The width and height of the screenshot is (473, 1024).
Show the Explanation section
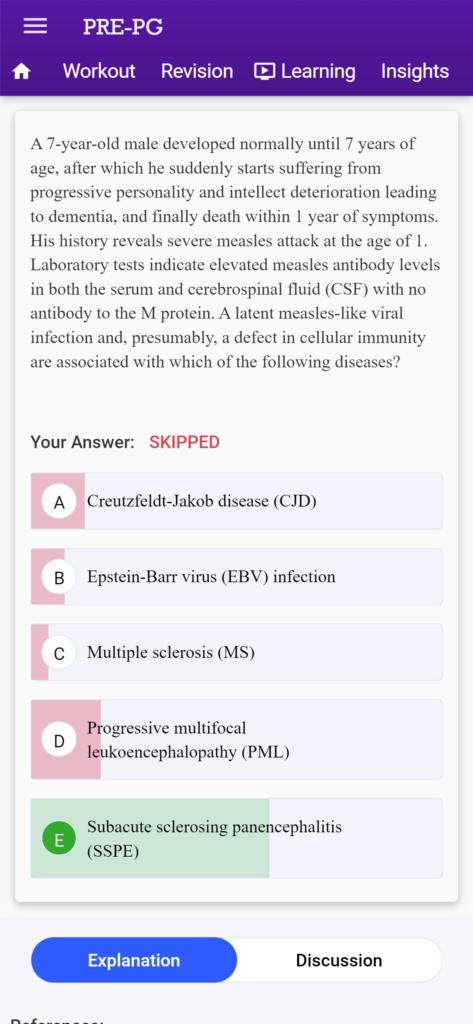[134, 960]
